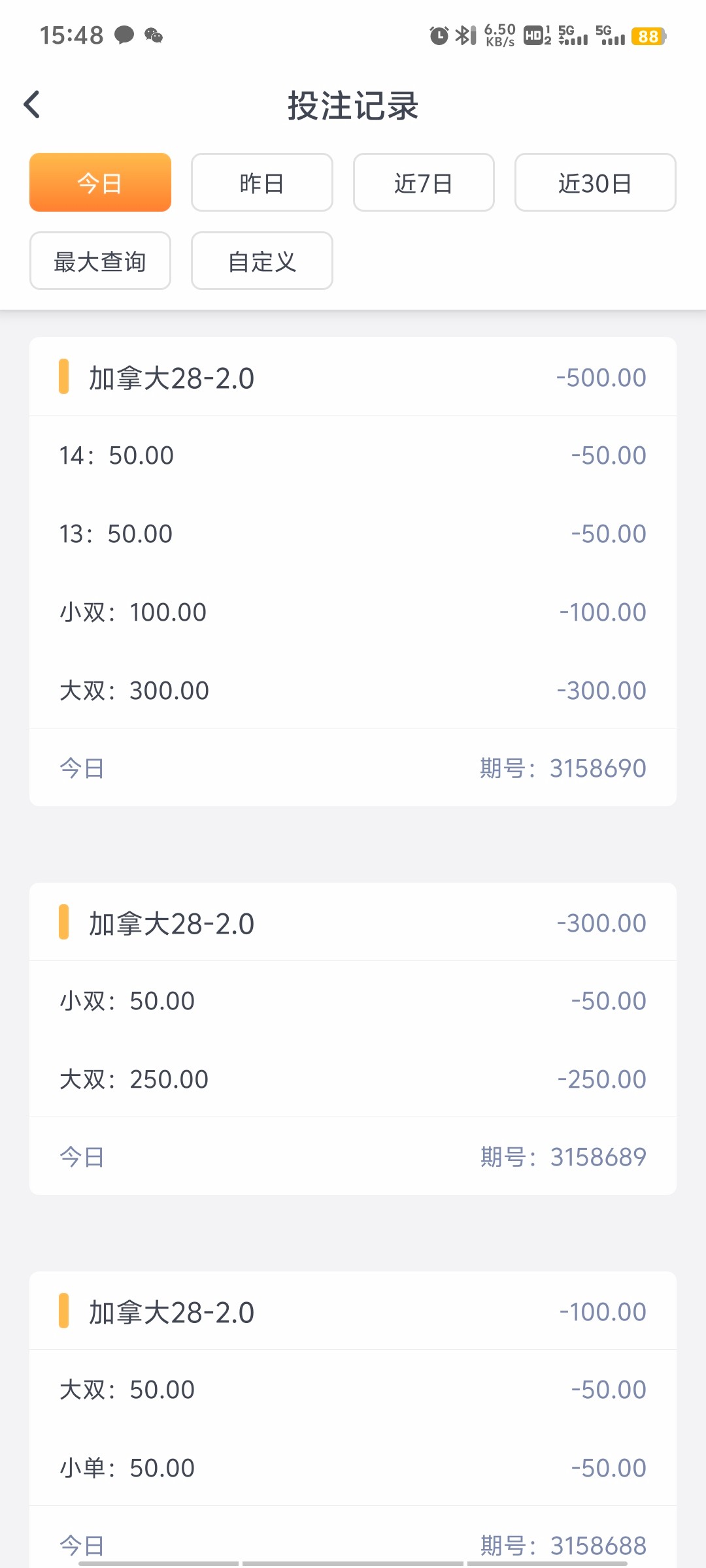This screenshot has height=1568, width=706.
Task: Show records for 近30日
Action: 595,183
